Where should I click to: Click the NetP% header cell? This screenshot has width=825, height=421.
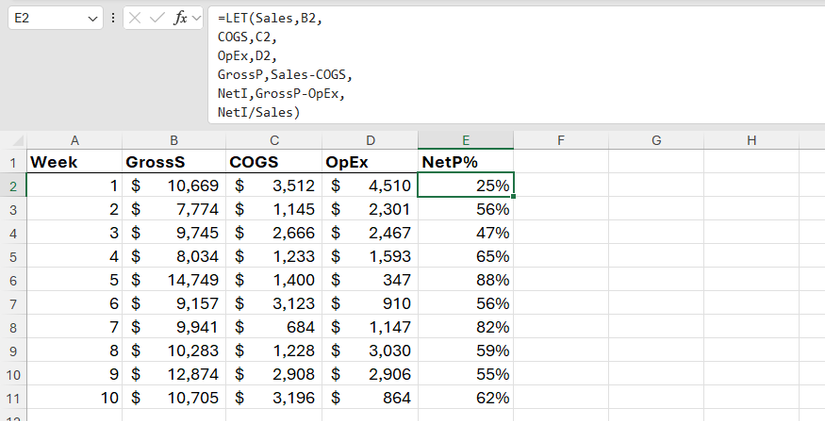[x=465, y=162]
